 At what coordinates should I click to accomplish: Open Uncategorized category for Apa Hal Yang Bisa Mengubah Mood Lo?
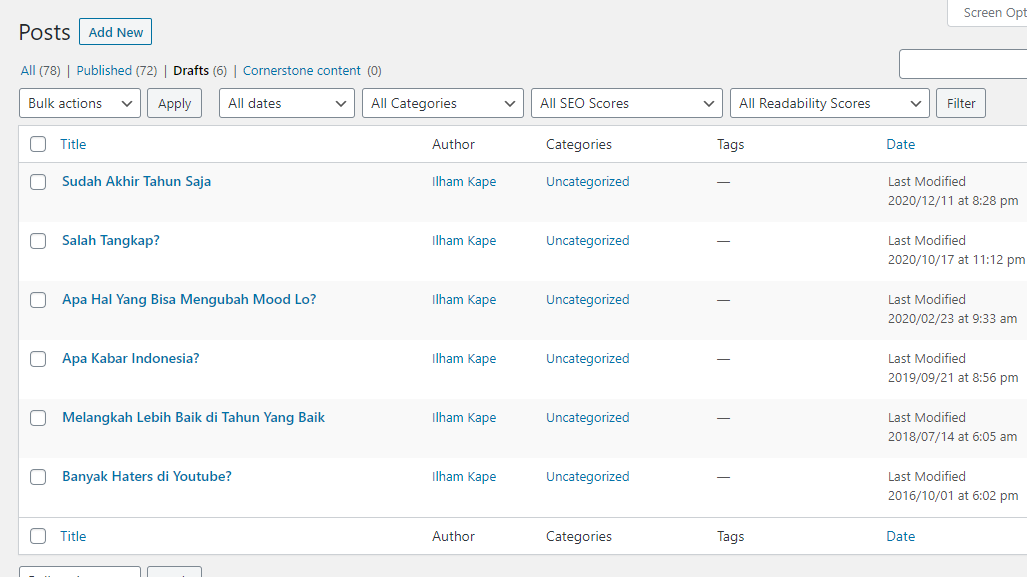click(x=588, y=300)
